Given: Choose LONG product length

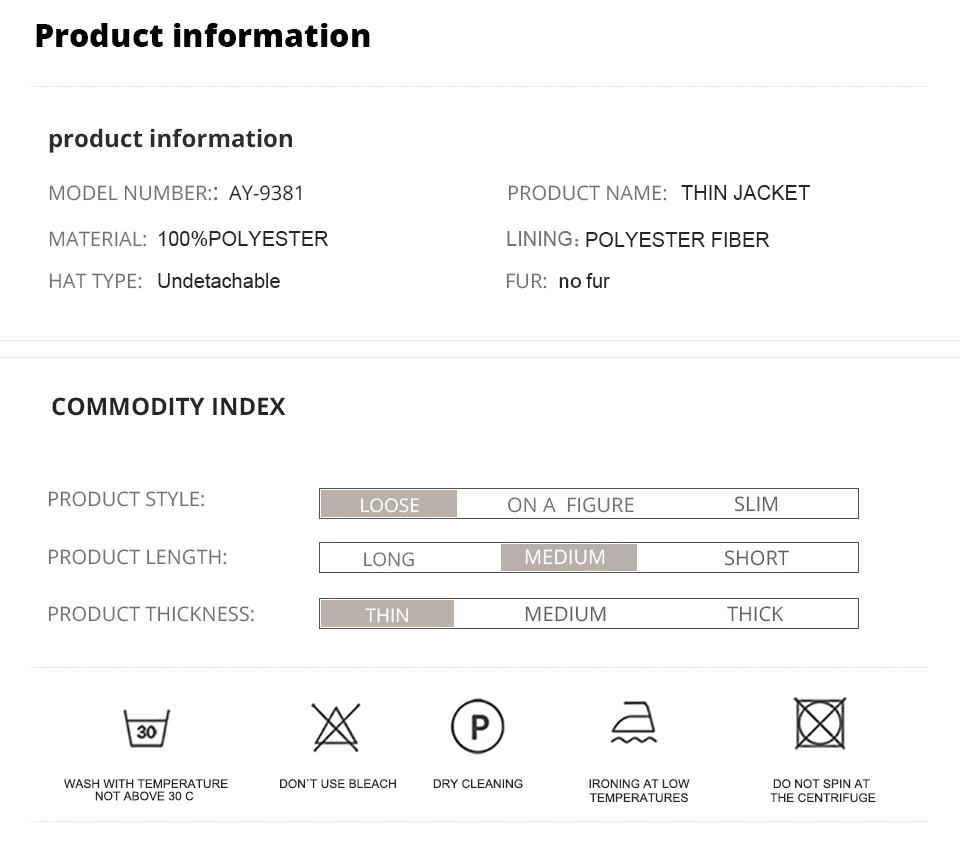Looking at the screenshot, I should pyautogui.click(x=389, y=558).
